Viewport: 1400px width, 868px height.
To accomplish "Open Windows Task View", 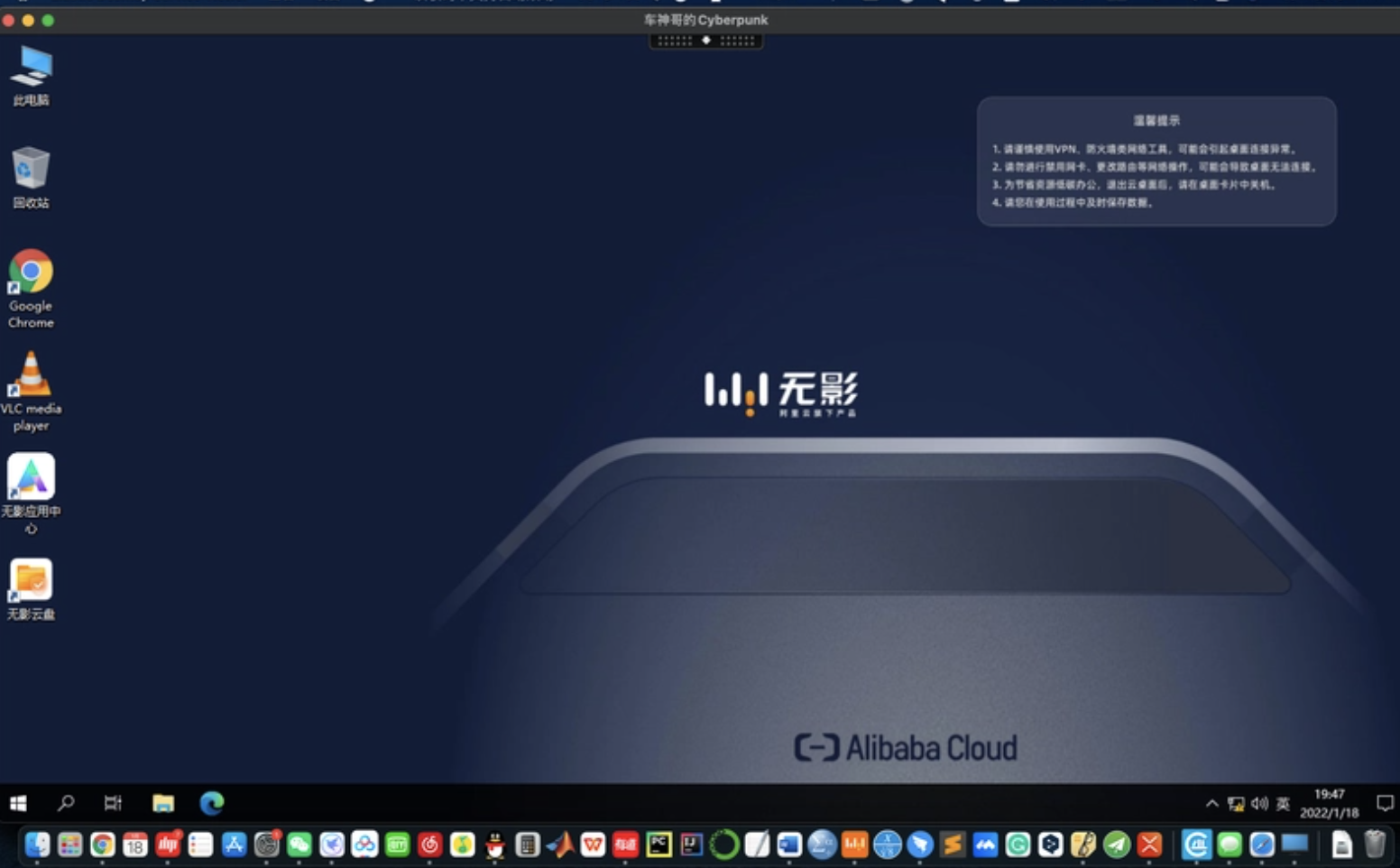I will coord(113,803).
